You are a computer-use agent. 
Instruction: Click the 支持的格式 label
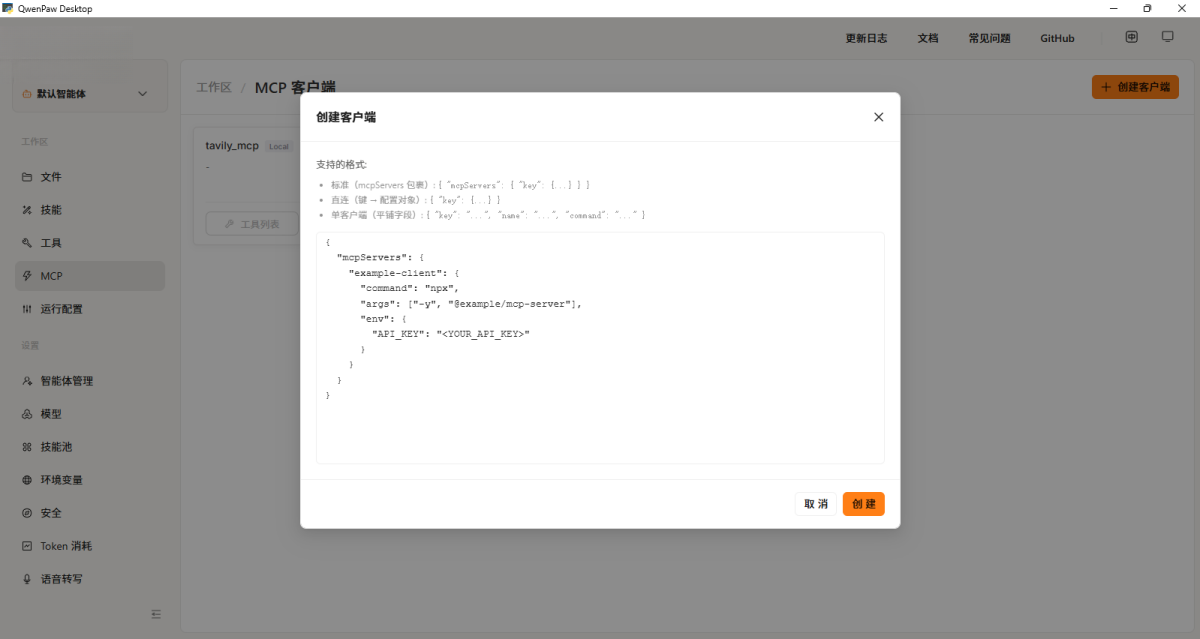tap(342, 164)
